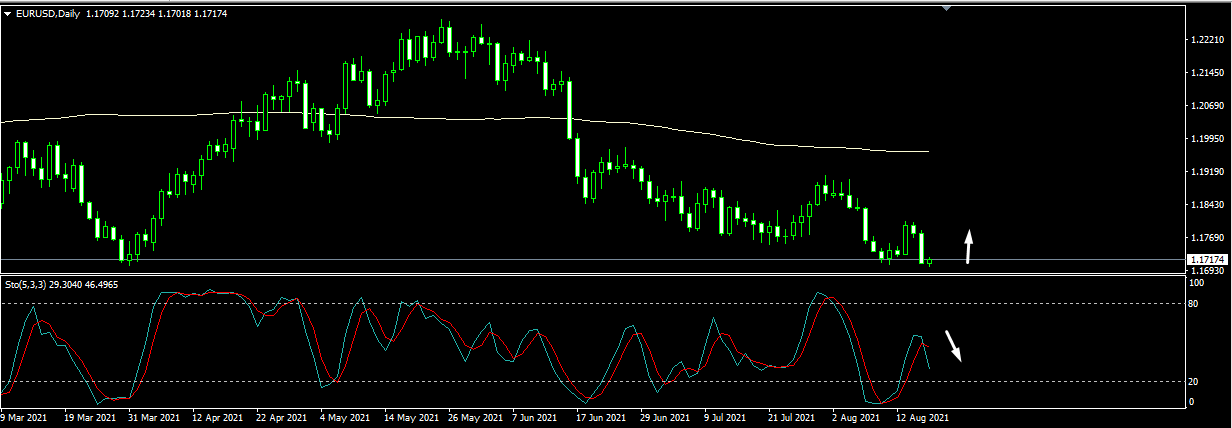Click the 1.19190 level on price axis
The width and height of the screenshot is (1232, 428).
coord(1206,172)
